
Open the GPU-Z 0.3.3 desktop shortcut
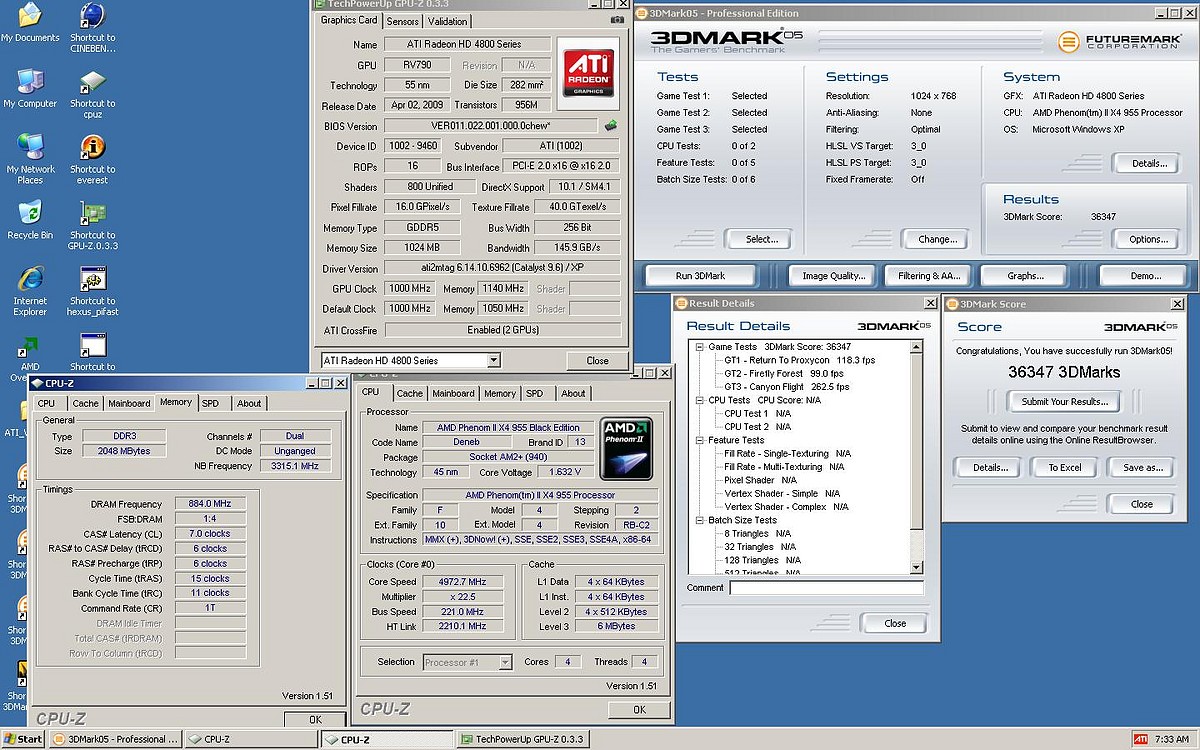(x=93, y=214)
